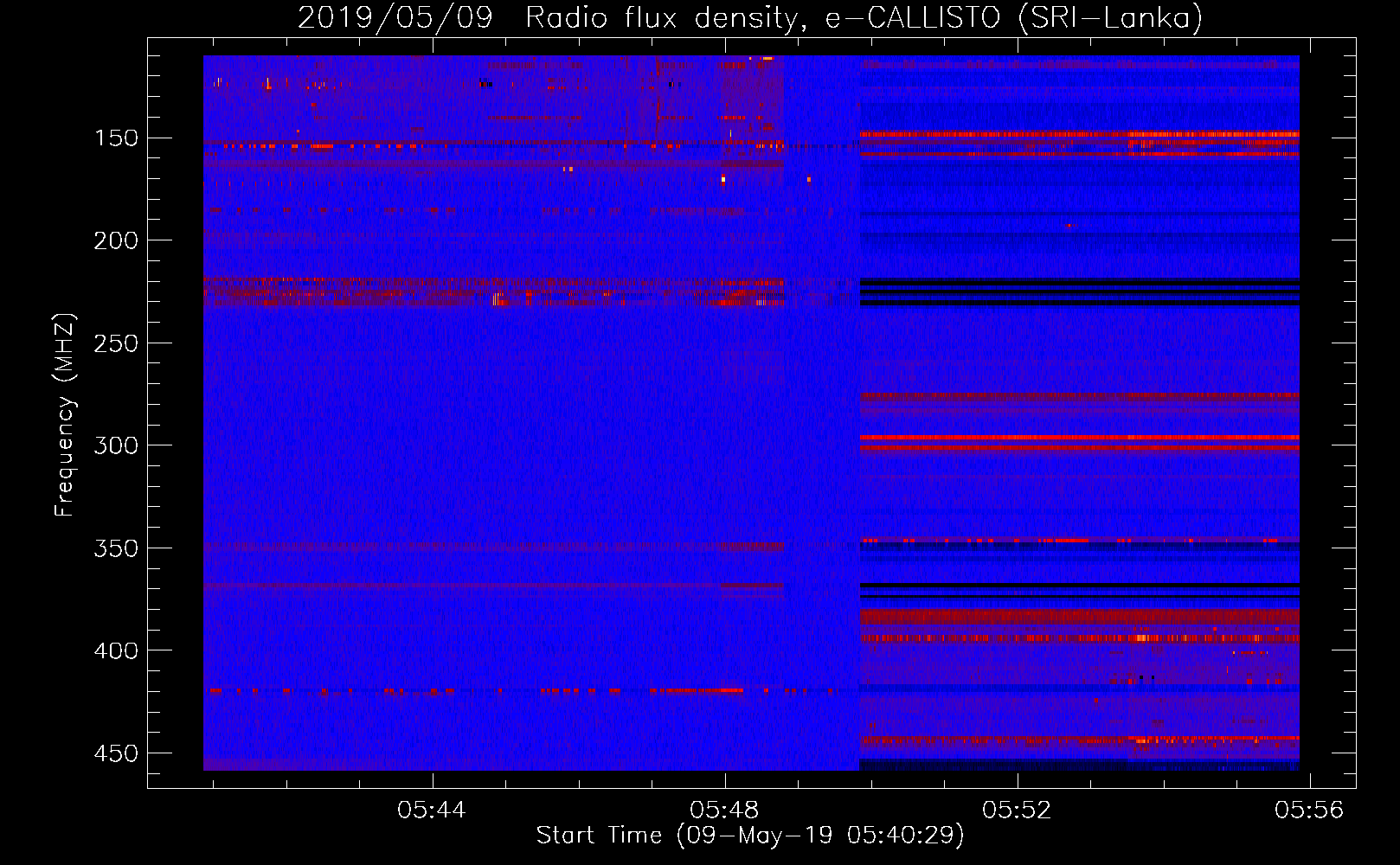Click the 300 frequency tick label
This screenshot has width=1400, height=865.
point(116,445)
